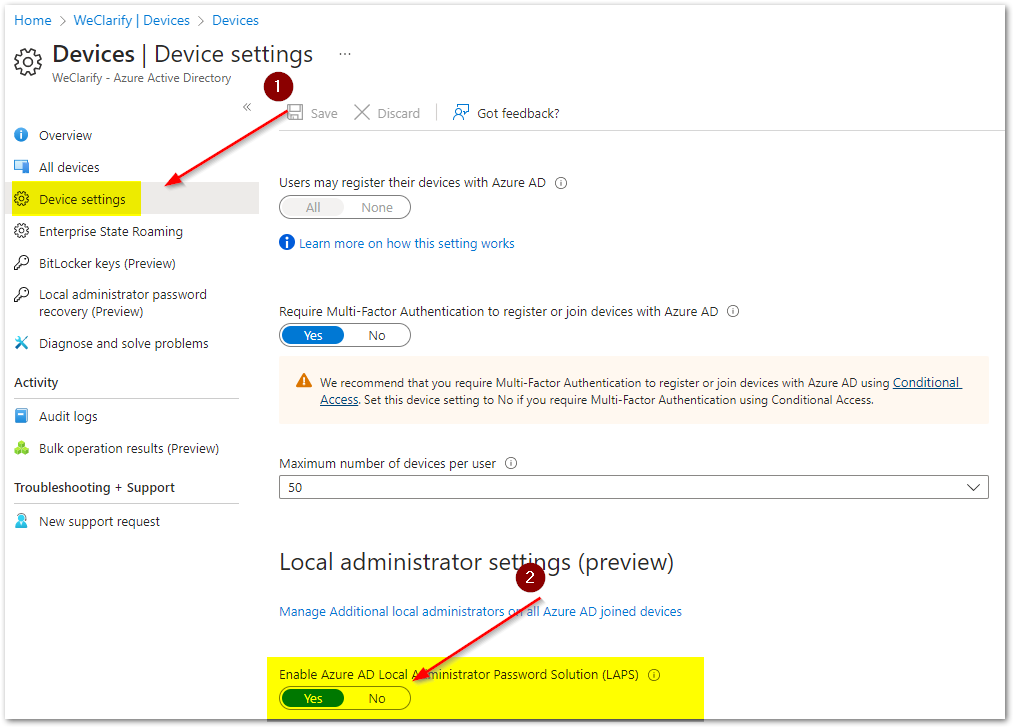Click the orange warning triangle icon

coord(303,381)
